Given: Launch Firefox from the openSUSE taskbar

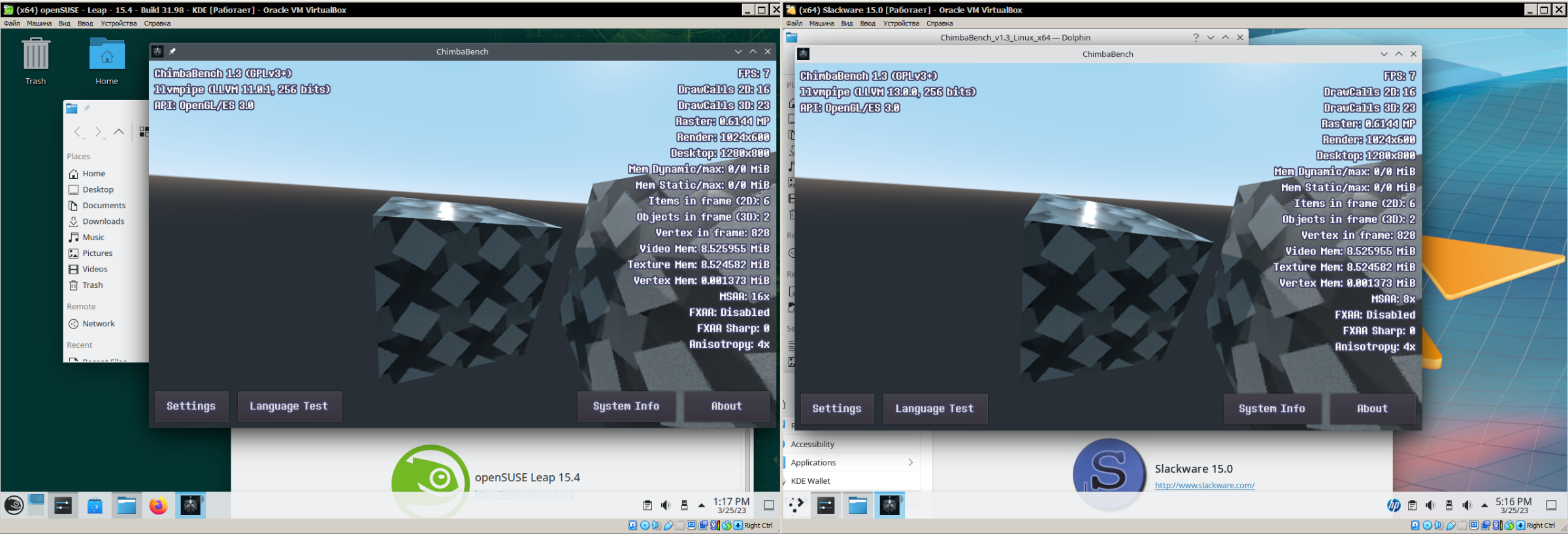Looking at the screenshot, I should pos(159,505).
